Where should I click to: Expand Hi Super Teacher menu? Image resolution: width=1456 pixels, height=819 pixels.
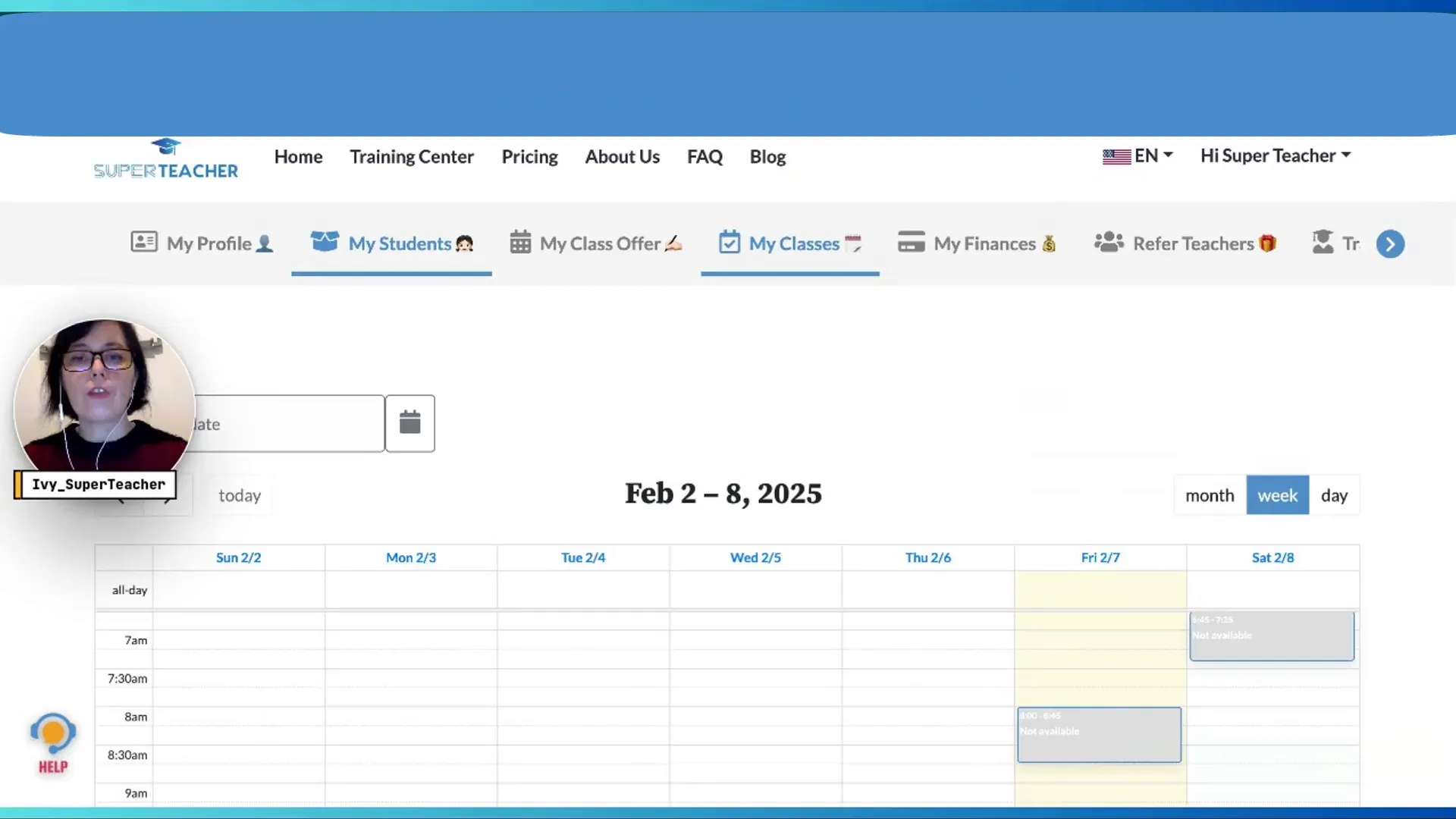1275,155
